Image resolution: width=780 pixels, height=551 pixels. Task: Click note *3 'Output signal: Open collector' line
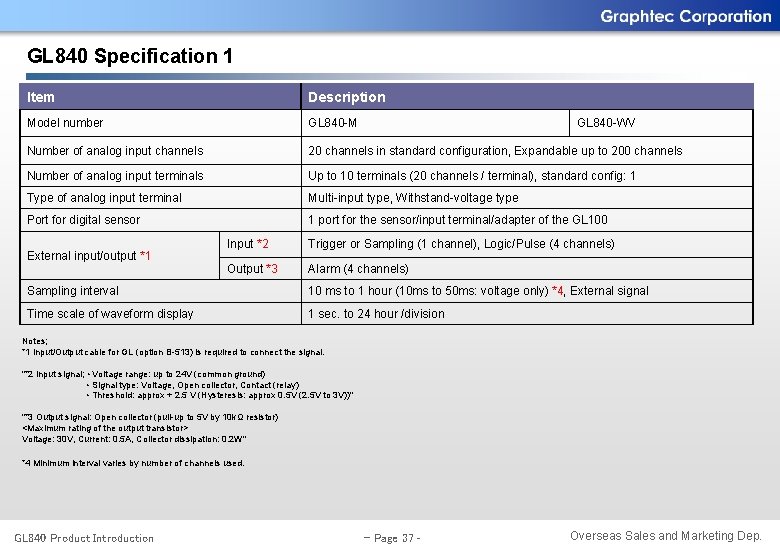tap(150, 417)
